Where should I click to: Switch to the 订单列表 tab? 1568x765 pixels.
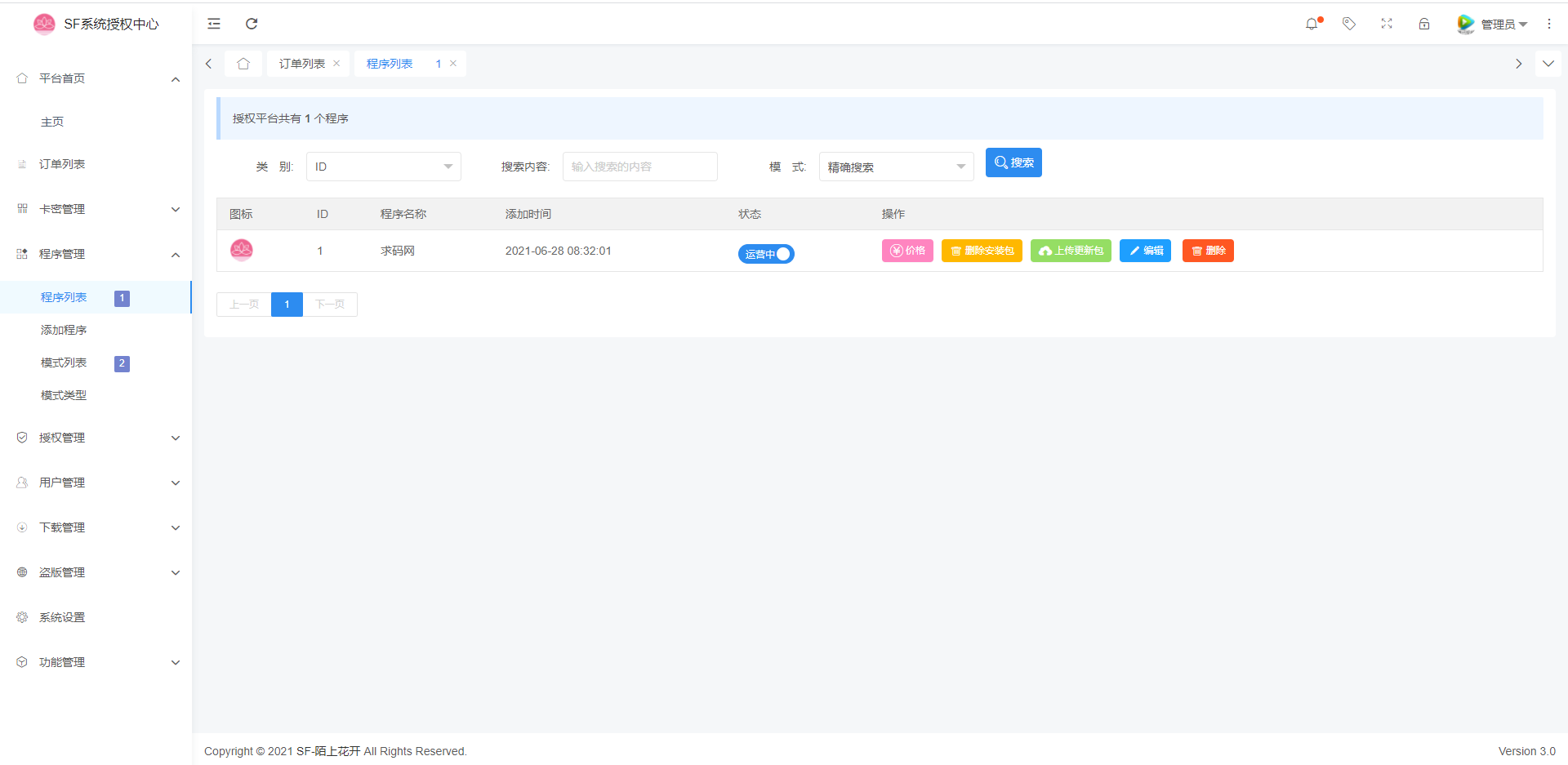point(302,64)
